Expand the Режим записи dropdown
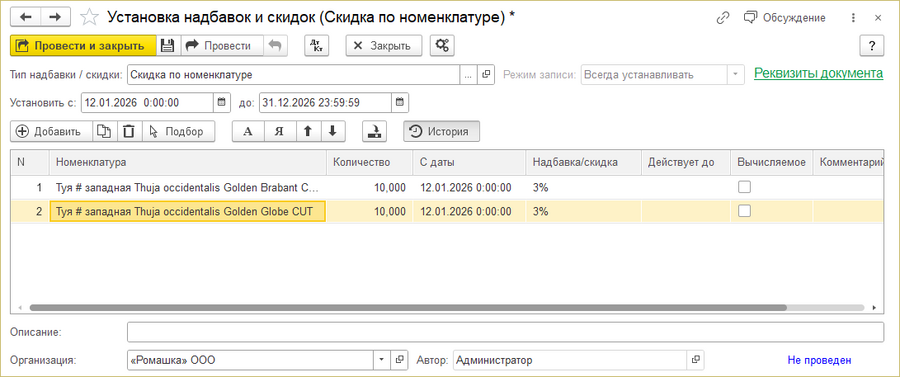The height and width of the screenshot is (377, 900). pos(735,75)
